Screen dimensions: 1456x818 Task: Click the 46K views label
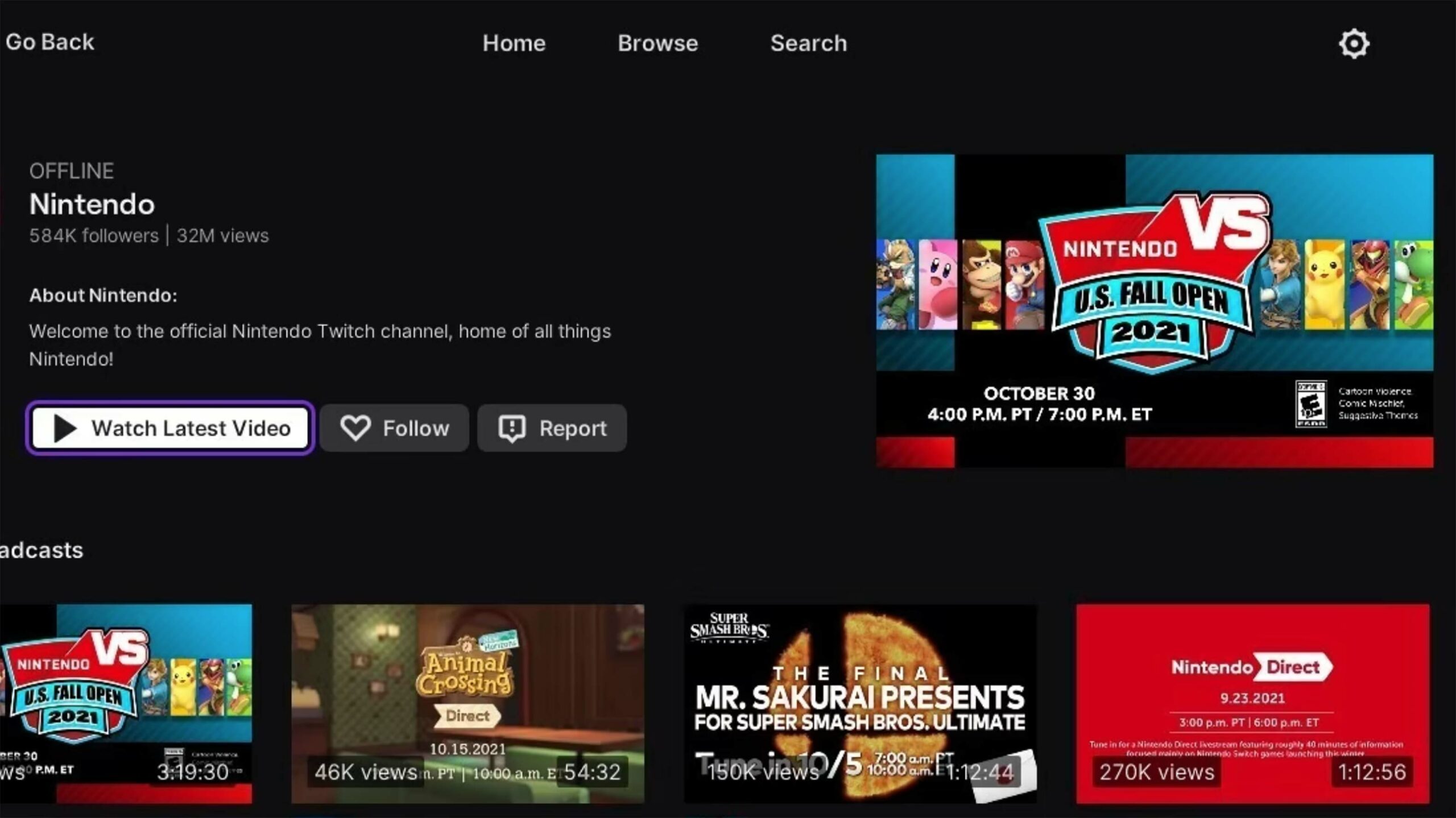click(366, 771)
